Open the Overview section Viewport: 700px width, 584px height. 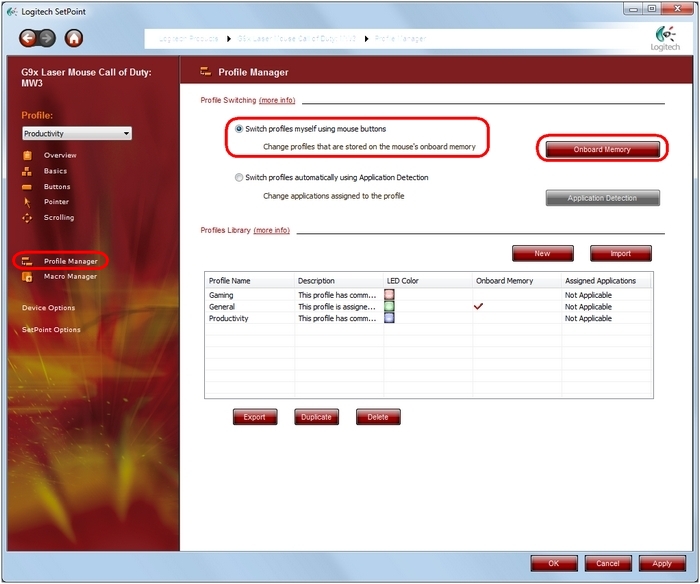pyautogui.click(x=60, y=155)
